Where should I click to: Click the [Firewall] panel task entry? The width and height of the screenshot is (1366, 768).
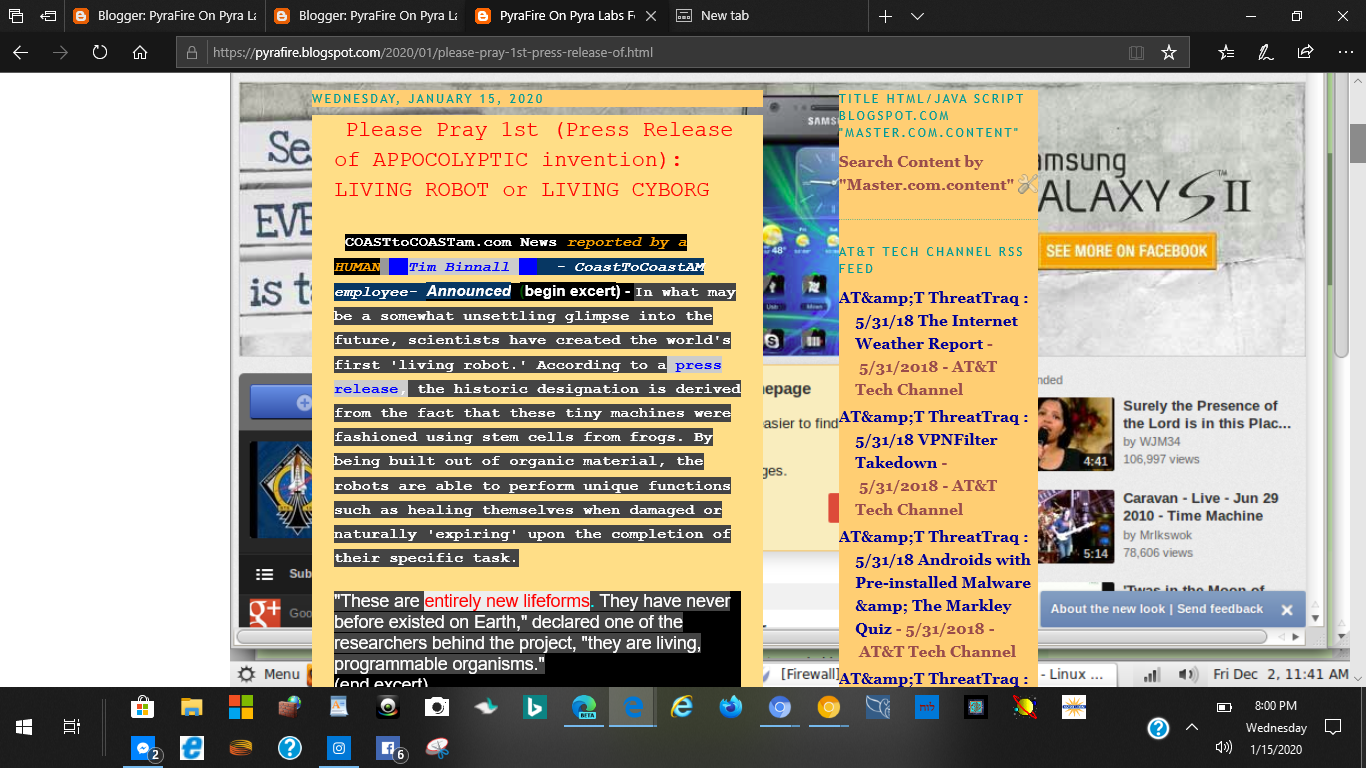810,674
